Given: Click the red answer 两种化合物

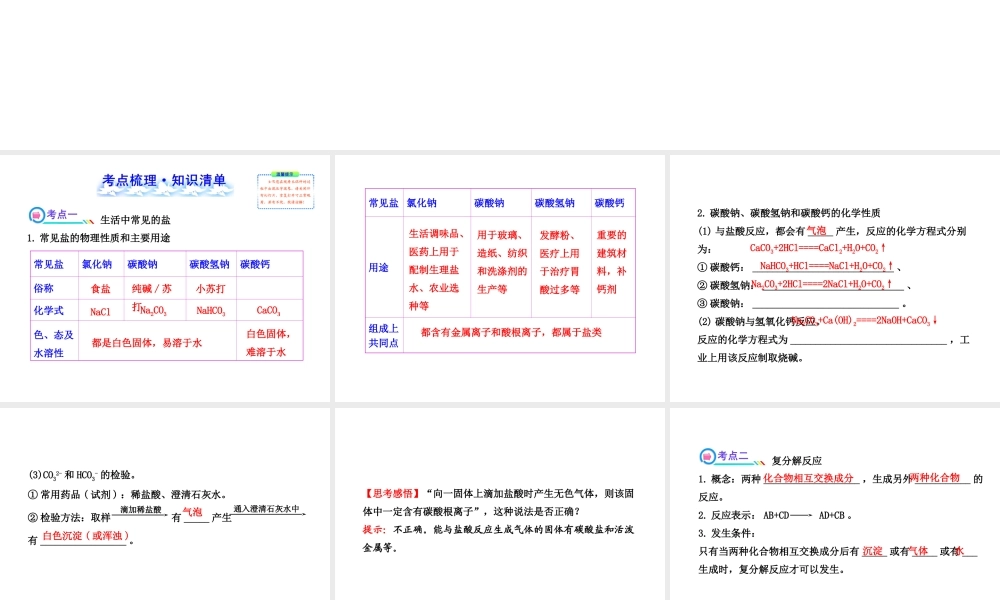Looking at the screenshot, I should pyautogui.click(x=936, y=478).
